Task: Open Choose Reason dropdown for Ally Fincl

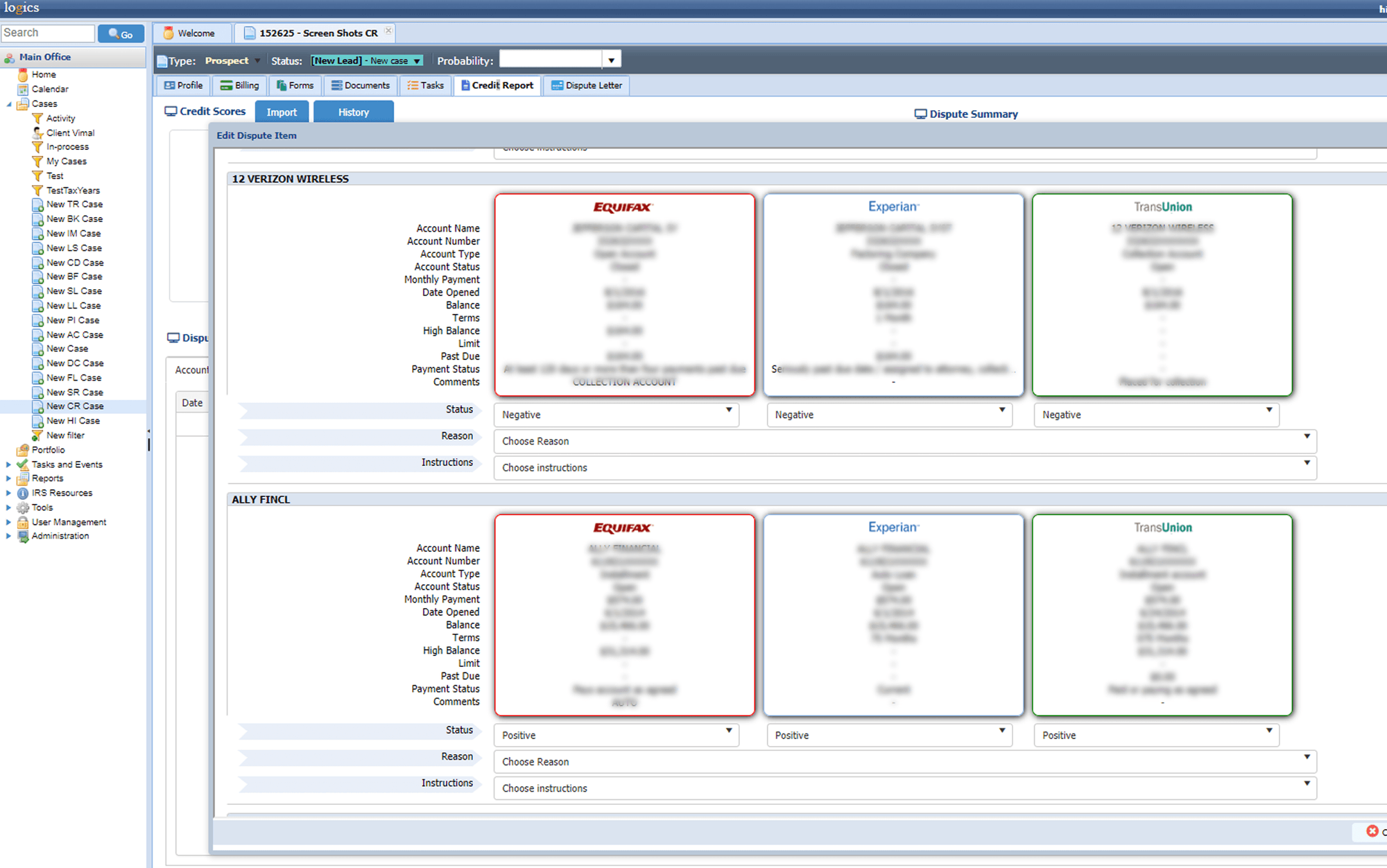Action: pyautogui.click(x=904, y=762)
